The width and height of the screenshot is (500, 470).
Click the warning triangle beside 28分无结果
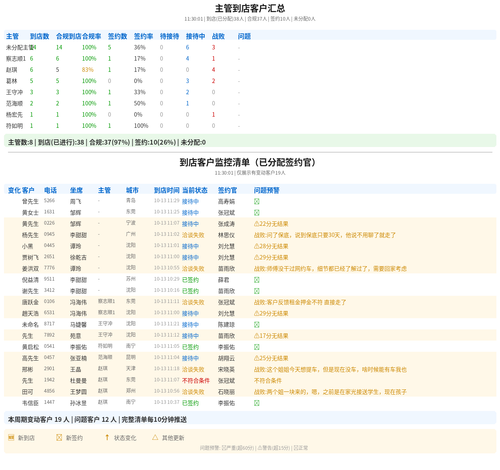(256, 246)
